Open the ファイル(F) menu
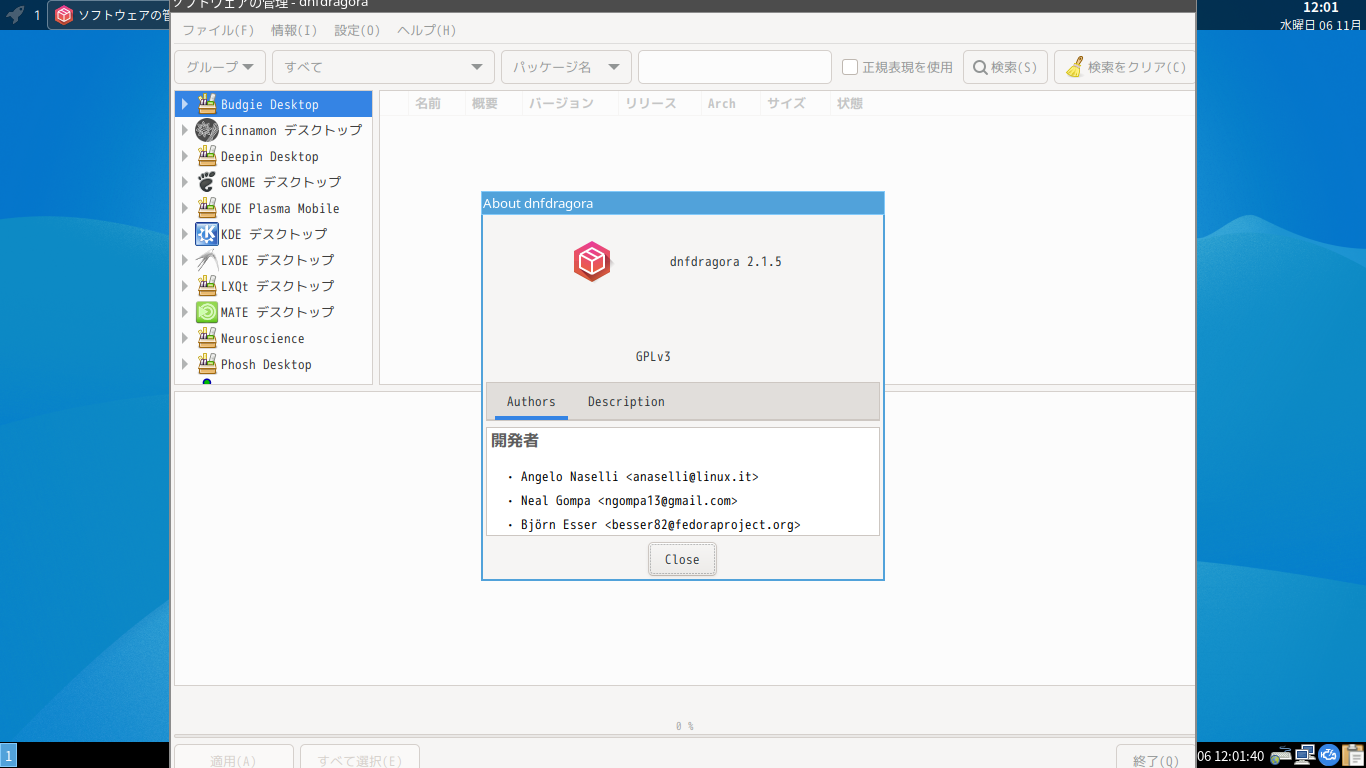The image size is (1366, 768). click(218, 30)
